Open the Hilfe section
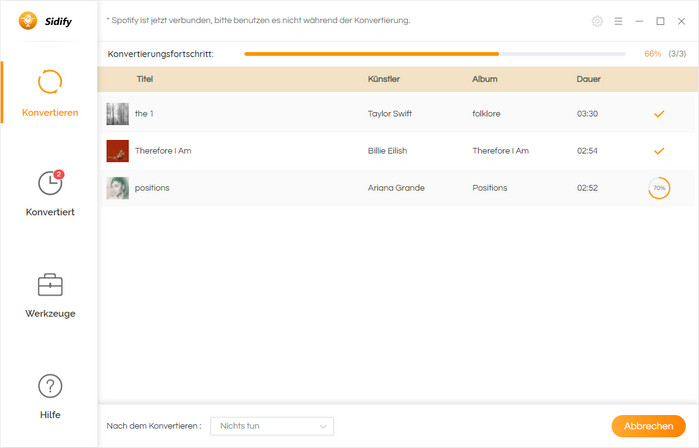This screenshot has height=448, width=699. (x=50, y=396)
